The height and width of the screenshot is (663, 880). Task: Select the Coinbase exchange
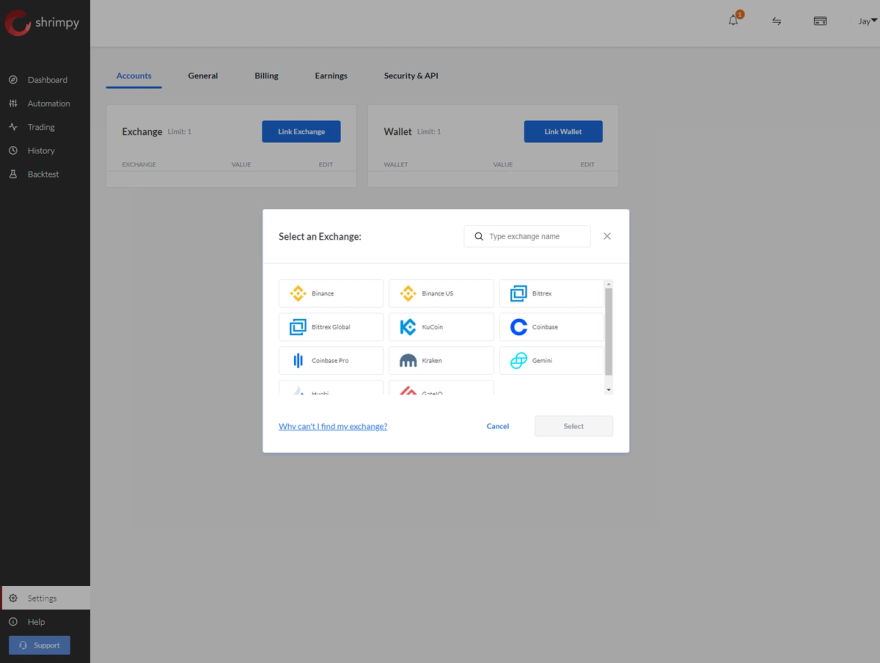click(552, 327)
